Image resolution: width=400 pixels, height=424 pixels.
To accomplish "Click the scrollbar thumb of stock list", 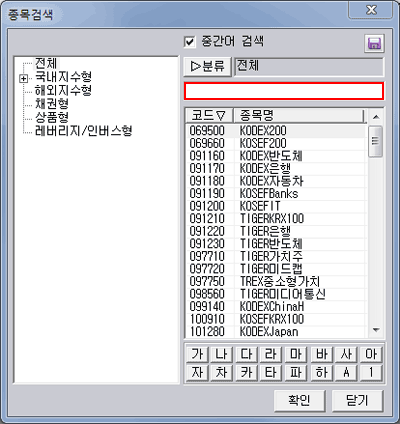I will click(x=376, y=141).
